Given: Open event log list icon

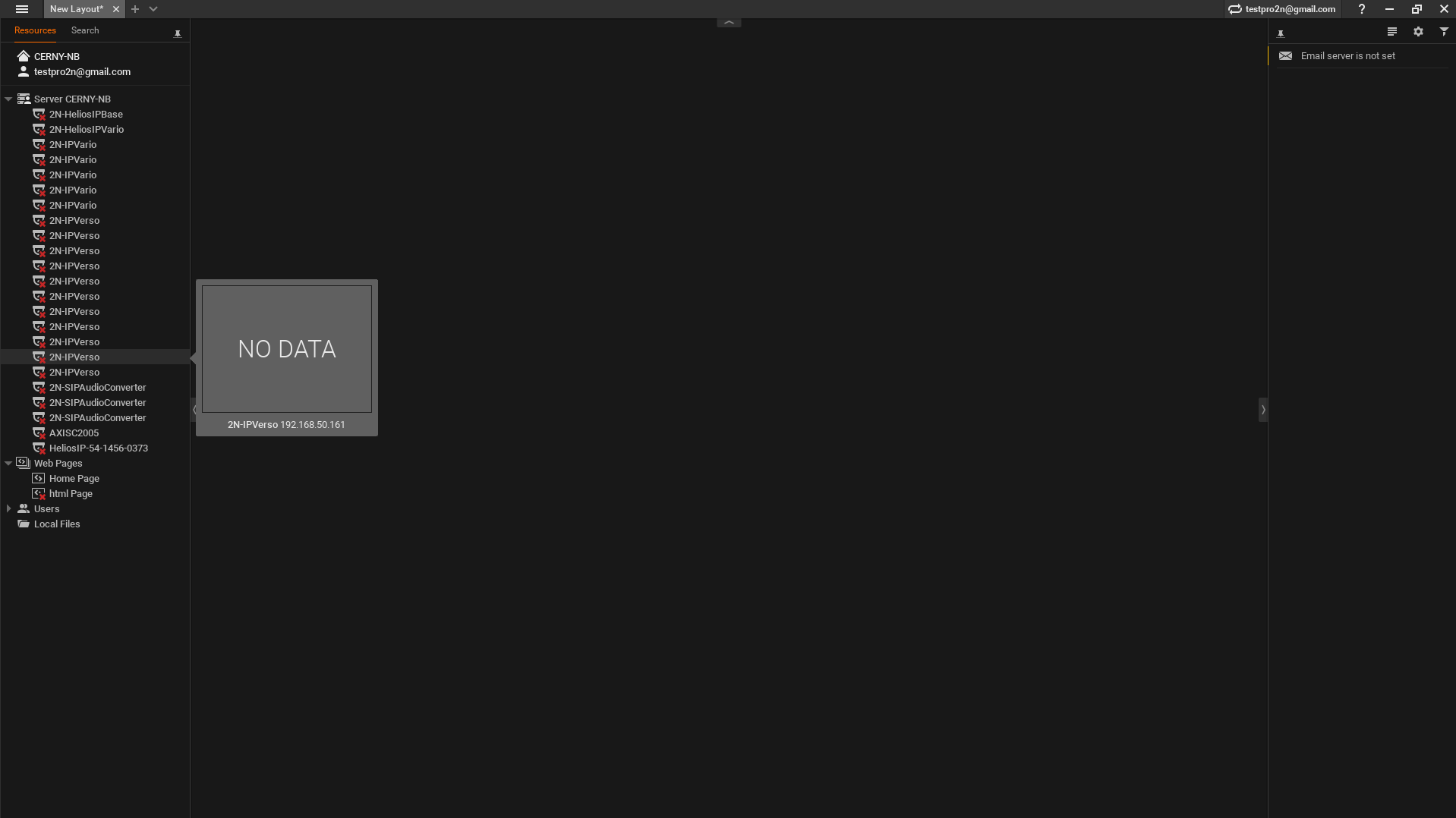Looking at the screenshot, I should tap(1391, 32).
